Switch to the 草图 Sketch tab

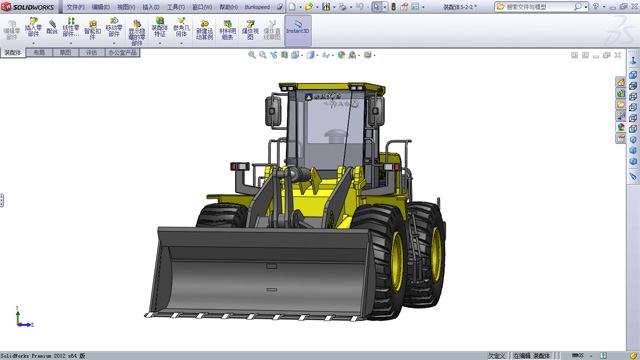[65, 52]
